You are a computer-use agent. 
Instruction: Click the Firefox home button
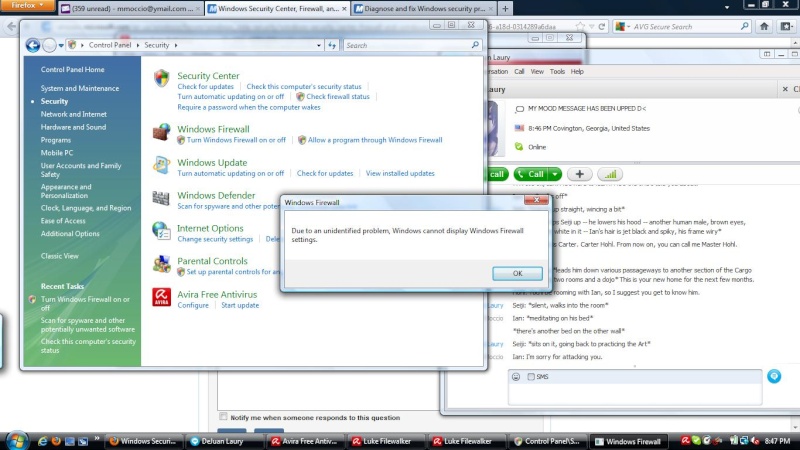pos(764,27)
